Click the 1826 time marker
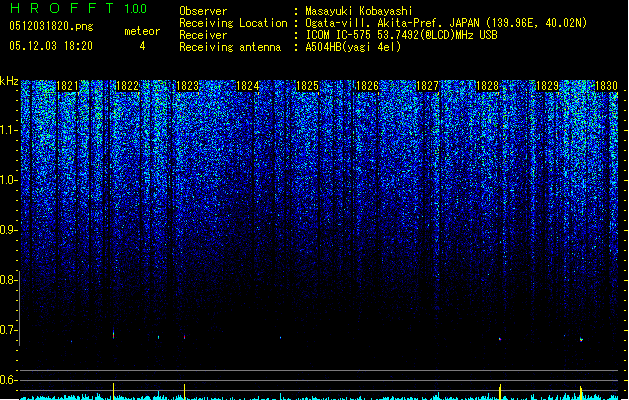The width and height of the screenshot is (629, 400). (x=367, y=86)
